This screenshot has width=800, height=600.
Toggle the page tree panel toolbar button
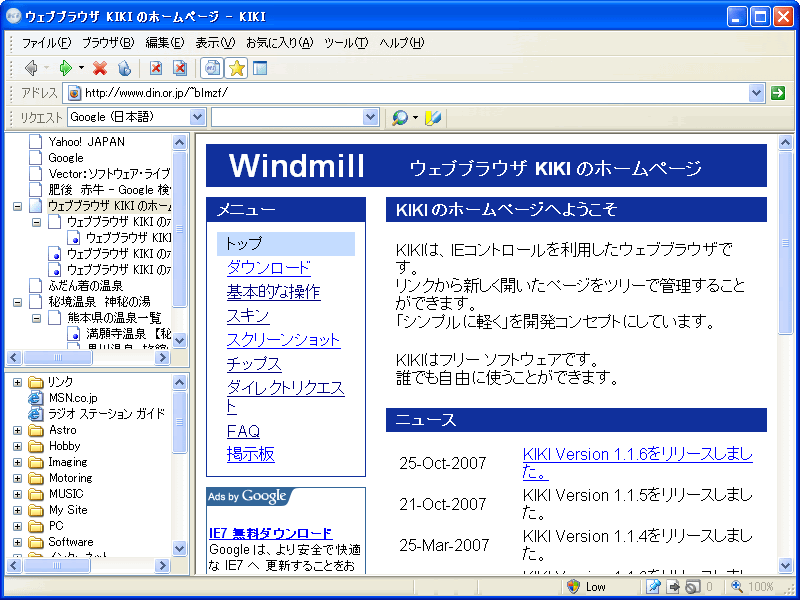[212, 68]
